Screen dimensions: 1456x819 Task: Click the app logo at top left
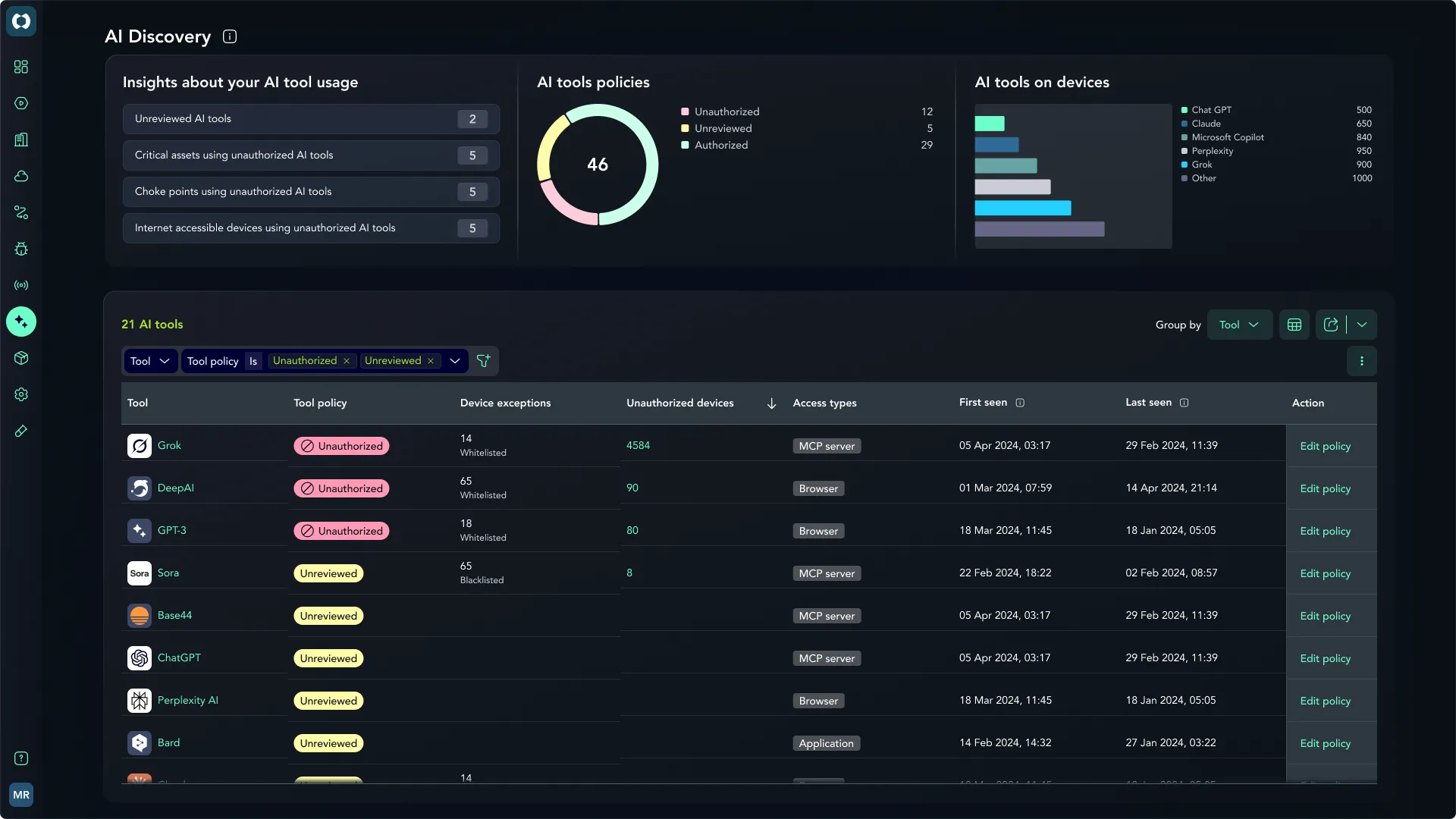coord(21,21)
